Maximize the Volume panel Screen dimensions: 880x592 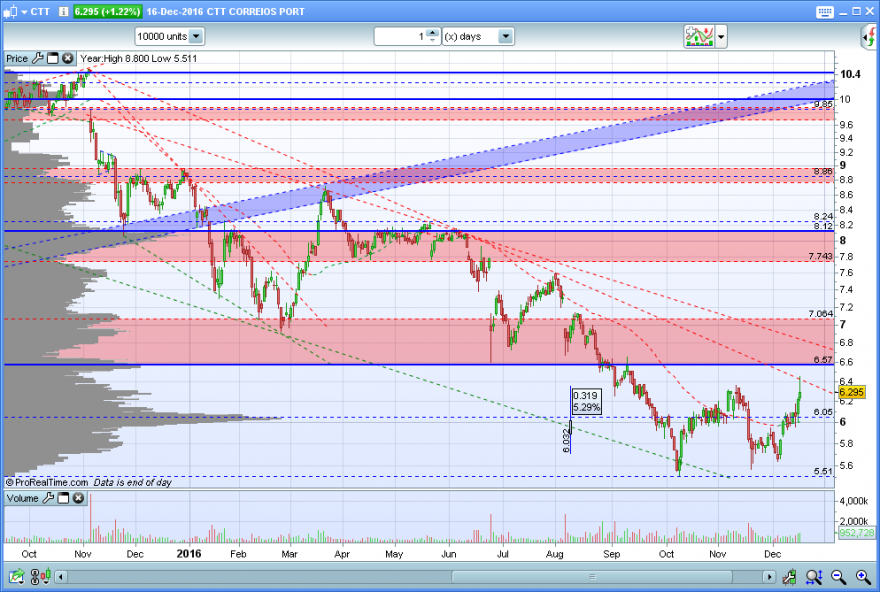(x=63, y=498)
